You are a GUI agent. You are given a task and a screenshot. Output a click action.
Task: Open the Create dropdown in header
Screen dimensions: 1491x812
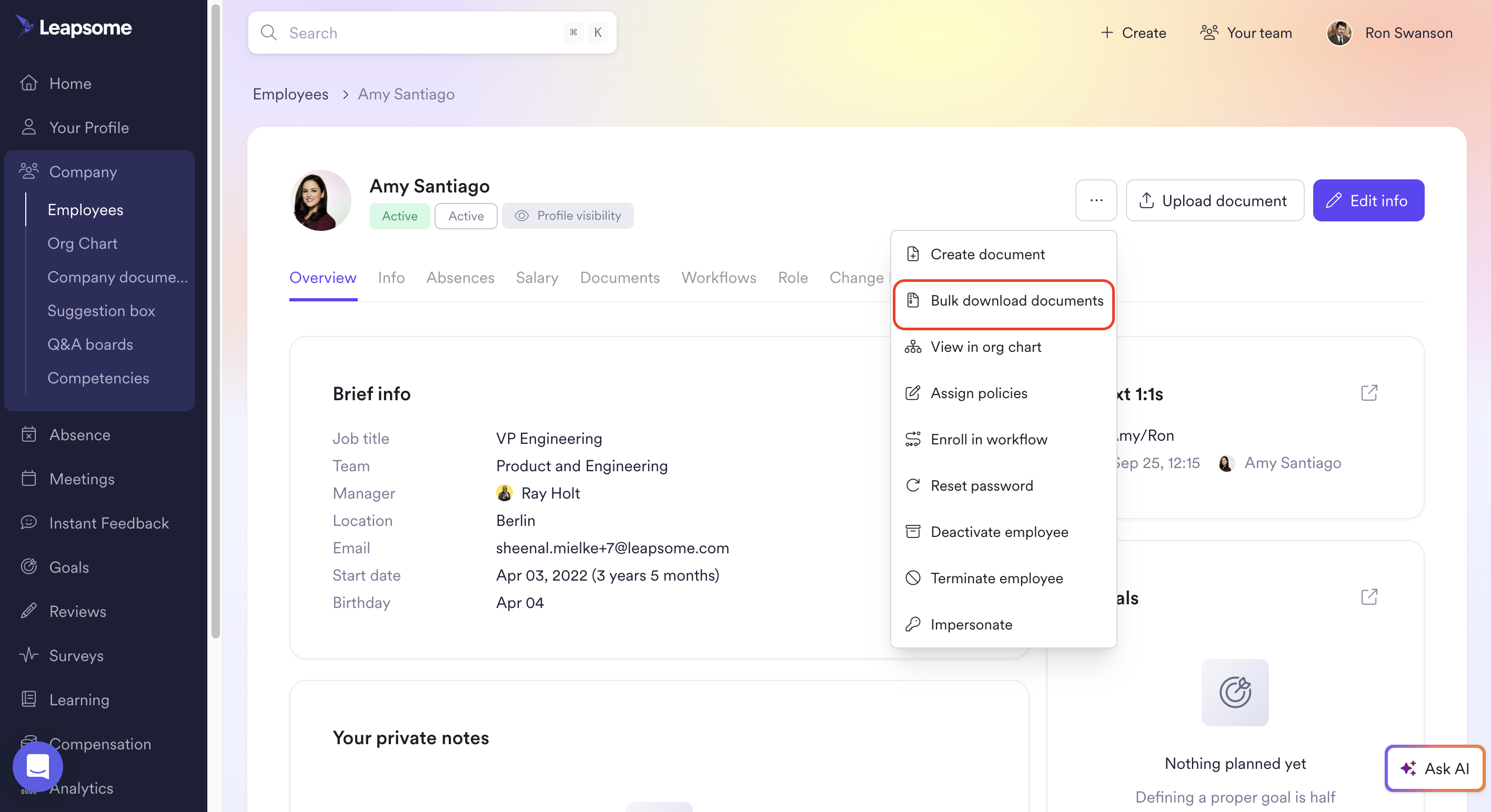(1133, 33)
